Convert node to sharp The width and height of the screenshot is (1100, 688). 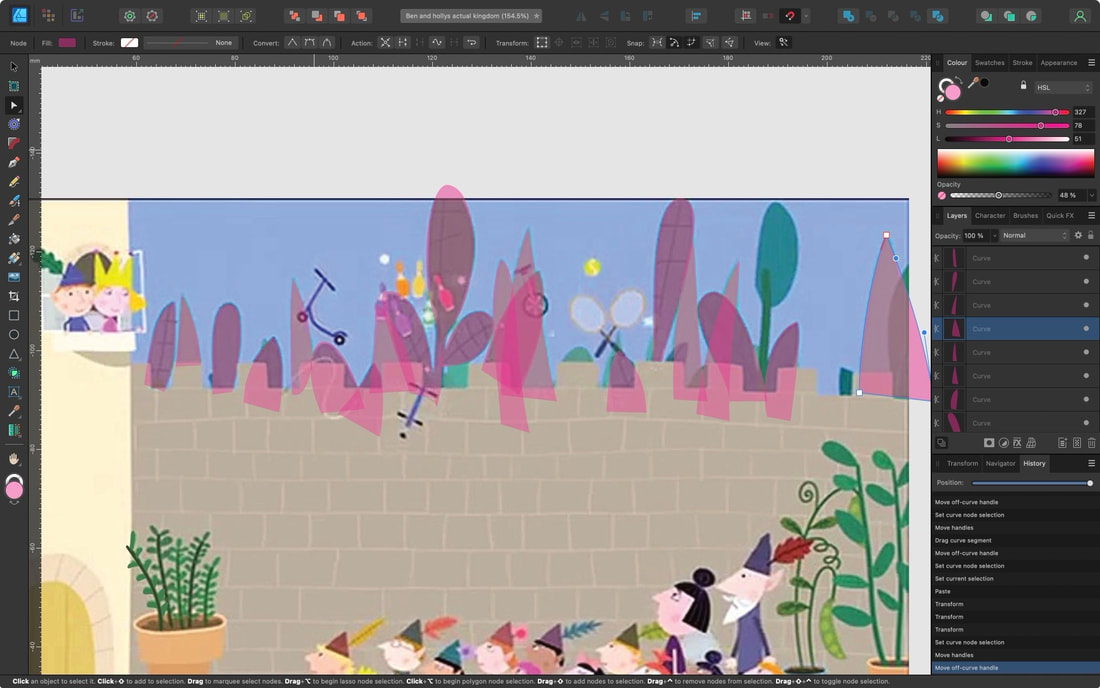click(292, 43)
